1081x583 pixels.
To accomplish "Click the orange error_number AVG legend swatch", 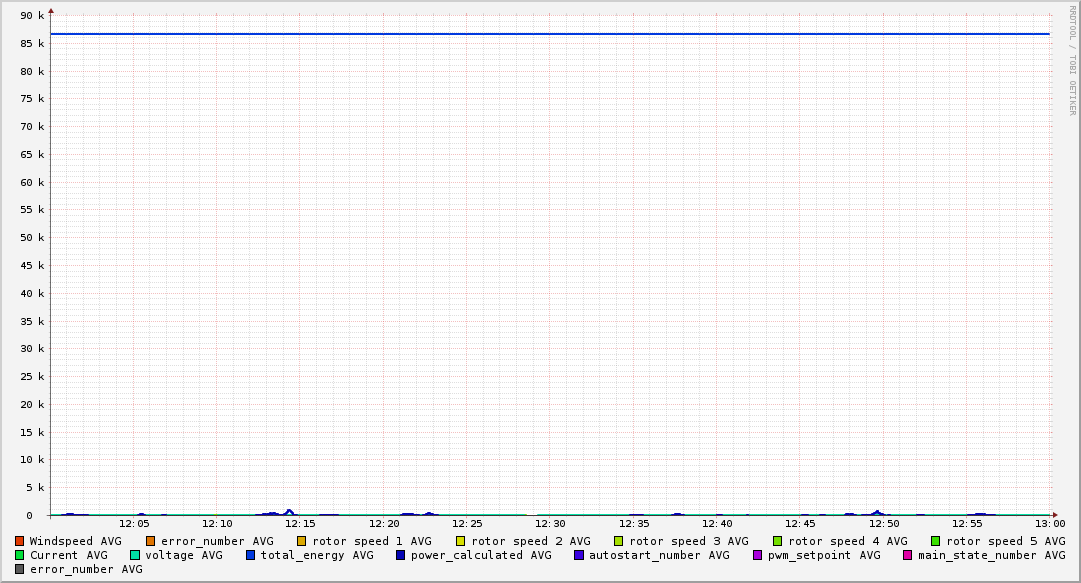I will (151, 541).
